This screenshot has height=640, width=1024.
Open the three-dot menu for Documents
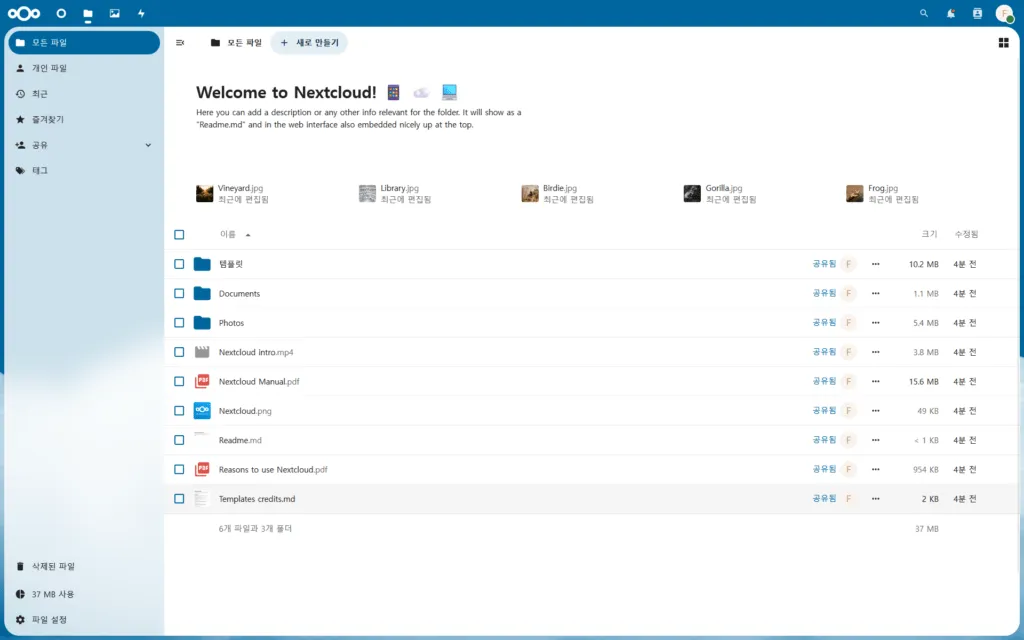[x=875, y=293]
